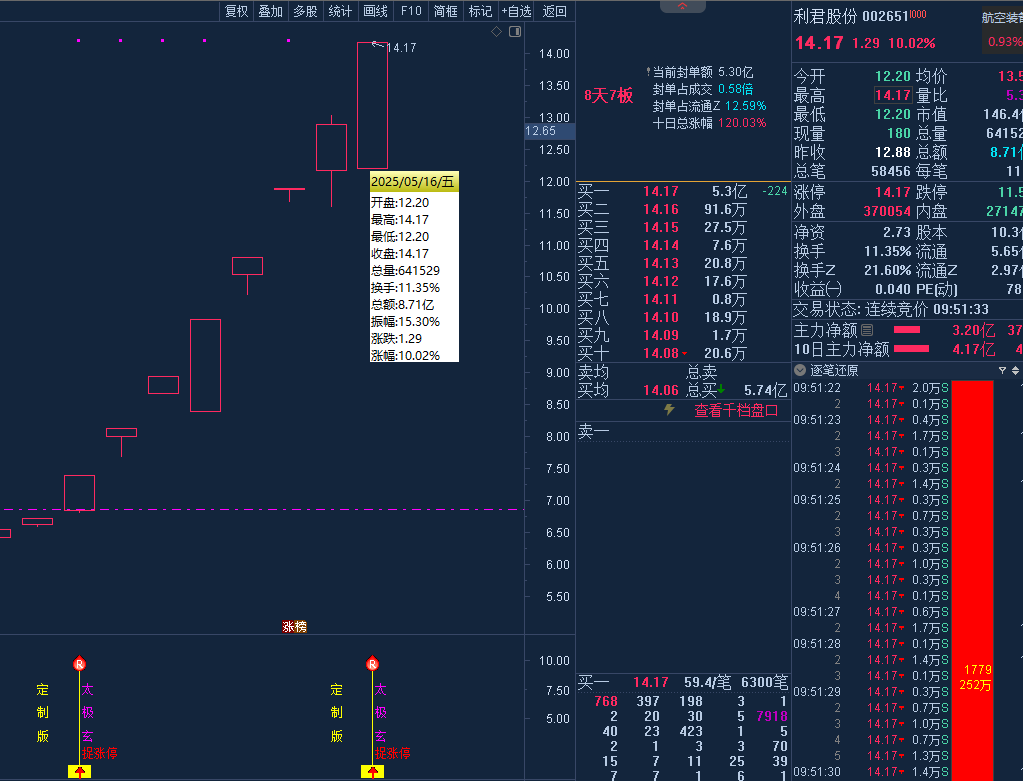Click 涨停 14.17 limit-up price

pos(893,192)
